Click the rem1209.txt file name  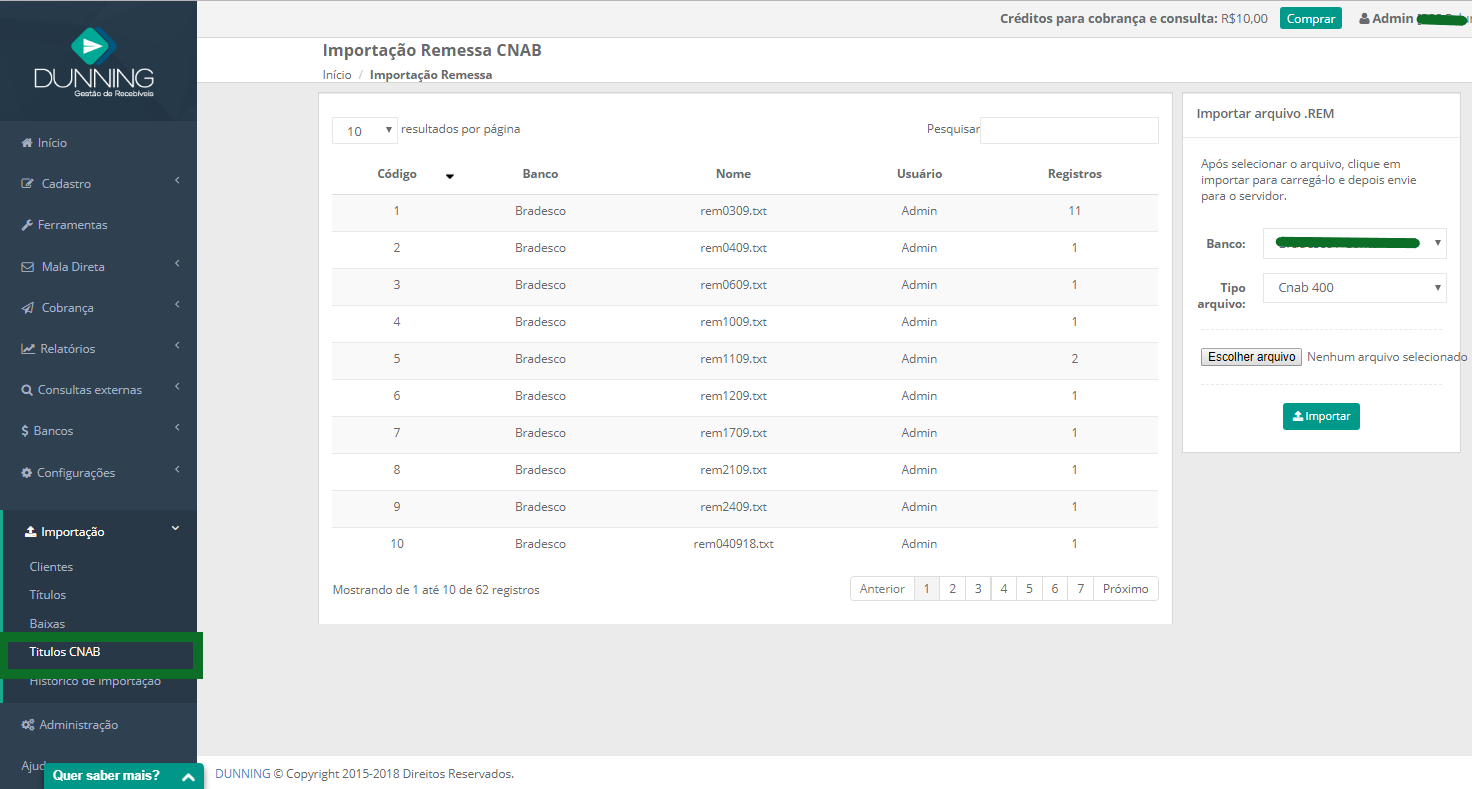[733, 396]
